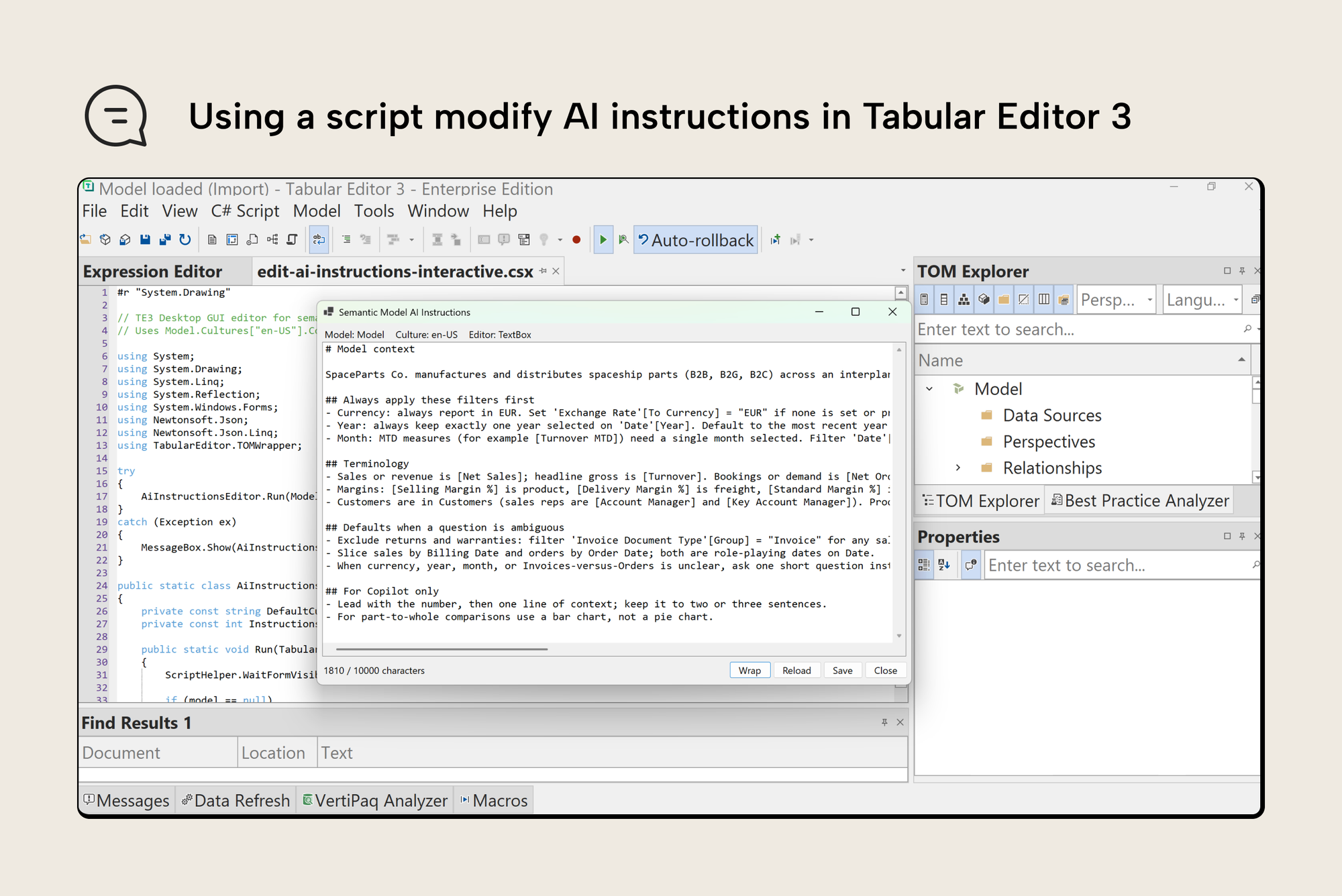Click the save model disk icon
Viewport: 1342px width, 896px height.
(145, 239)
